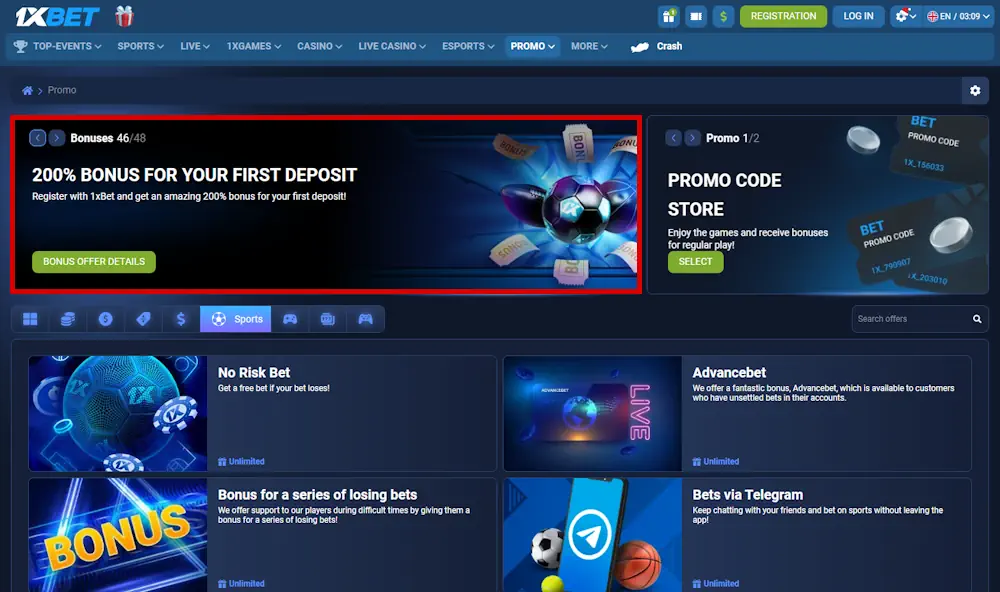Click SELECT on the Promo Code Store banner
1000x592 pixels.
(x=695, y=261)
